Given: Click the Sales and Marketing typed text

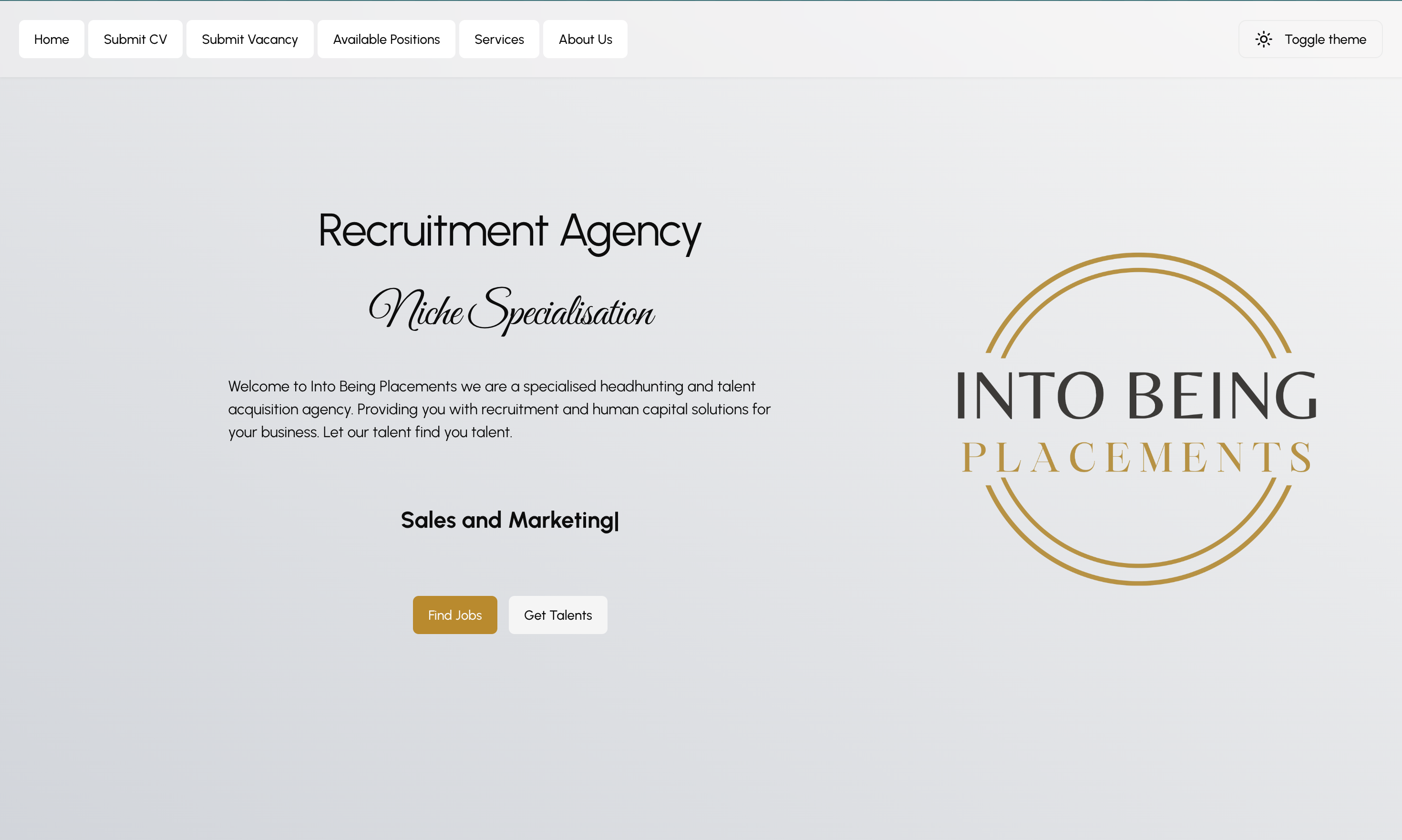Looking at the screenshot, I should click(x=507, y=520).
